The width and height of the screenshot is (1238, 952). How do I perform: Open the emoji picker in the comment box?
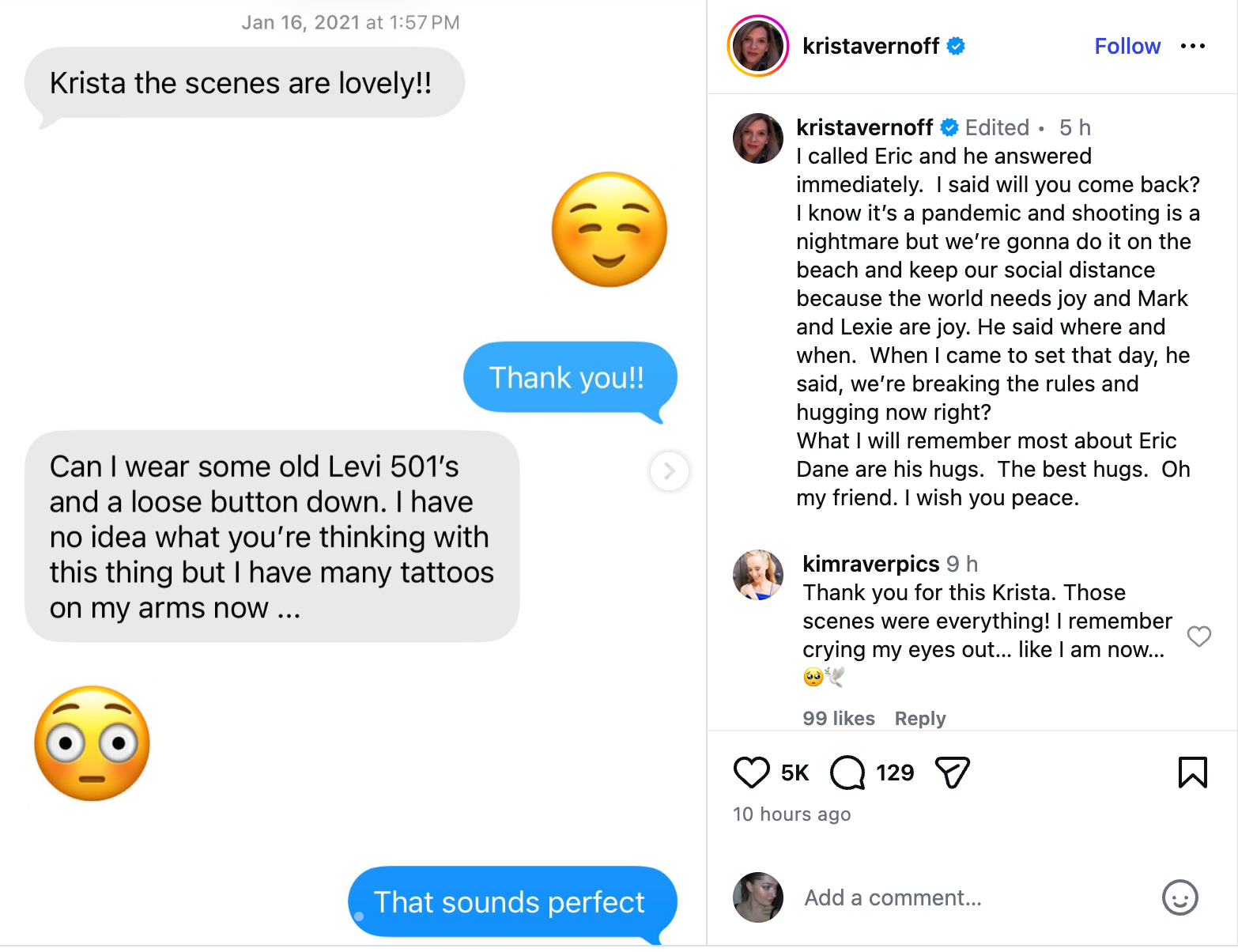[1179, 897]
